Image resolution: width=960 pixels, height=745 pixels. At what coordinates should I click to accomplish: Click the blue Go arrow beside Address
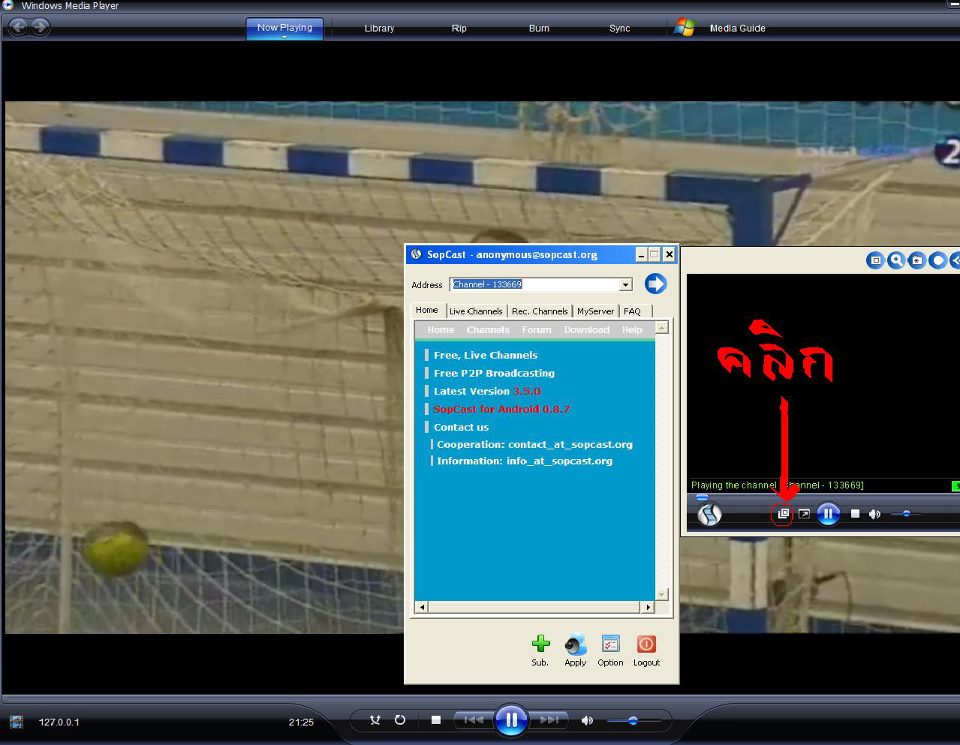655,283
